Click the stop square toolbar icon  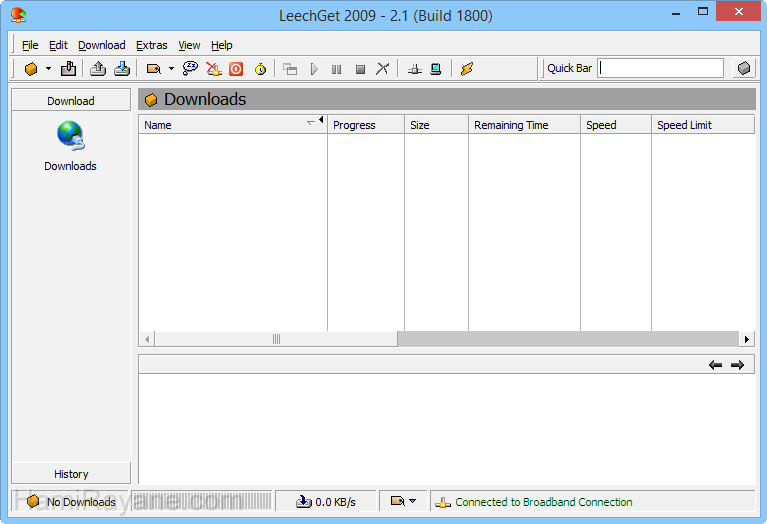(360, 69)
